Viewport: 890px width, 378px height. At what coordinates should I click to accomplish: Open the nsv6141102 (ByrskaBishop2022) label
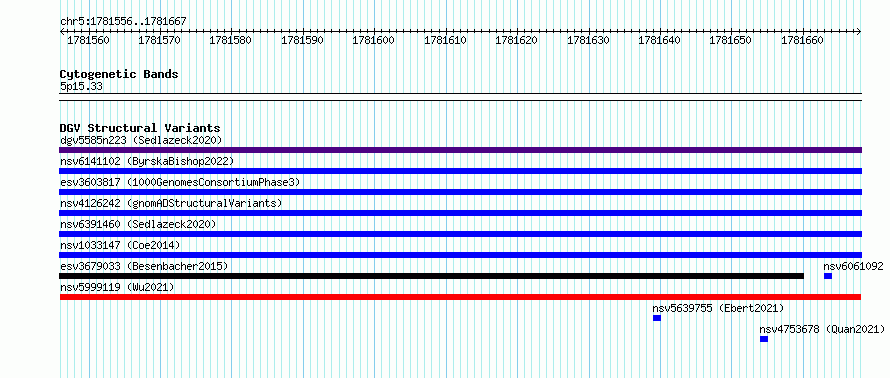[x=147, y=161]
